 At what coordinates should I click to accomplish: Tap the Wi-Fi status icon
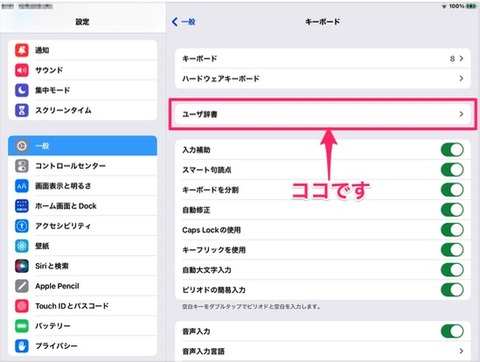pos(444,6)
